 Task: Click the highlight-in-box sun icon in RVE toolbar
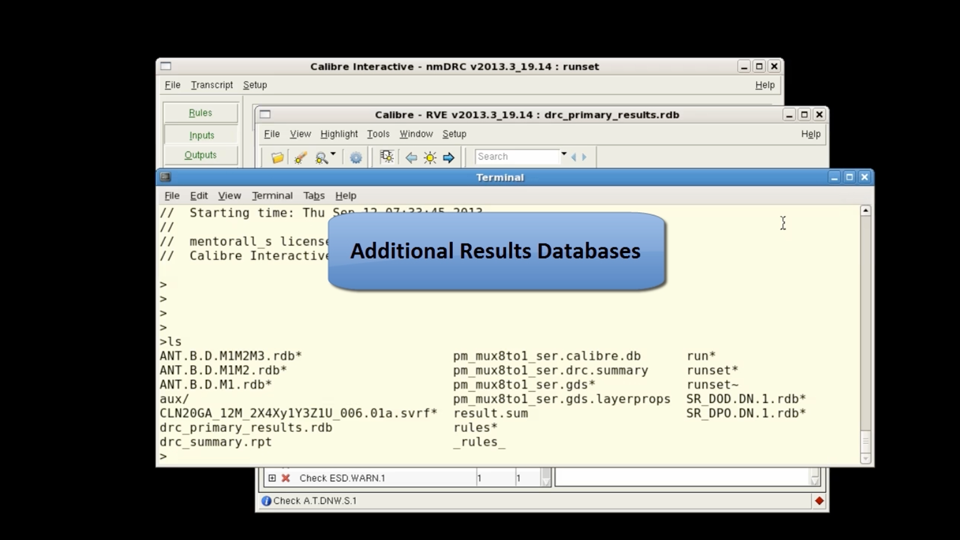[x=387, y=157]
